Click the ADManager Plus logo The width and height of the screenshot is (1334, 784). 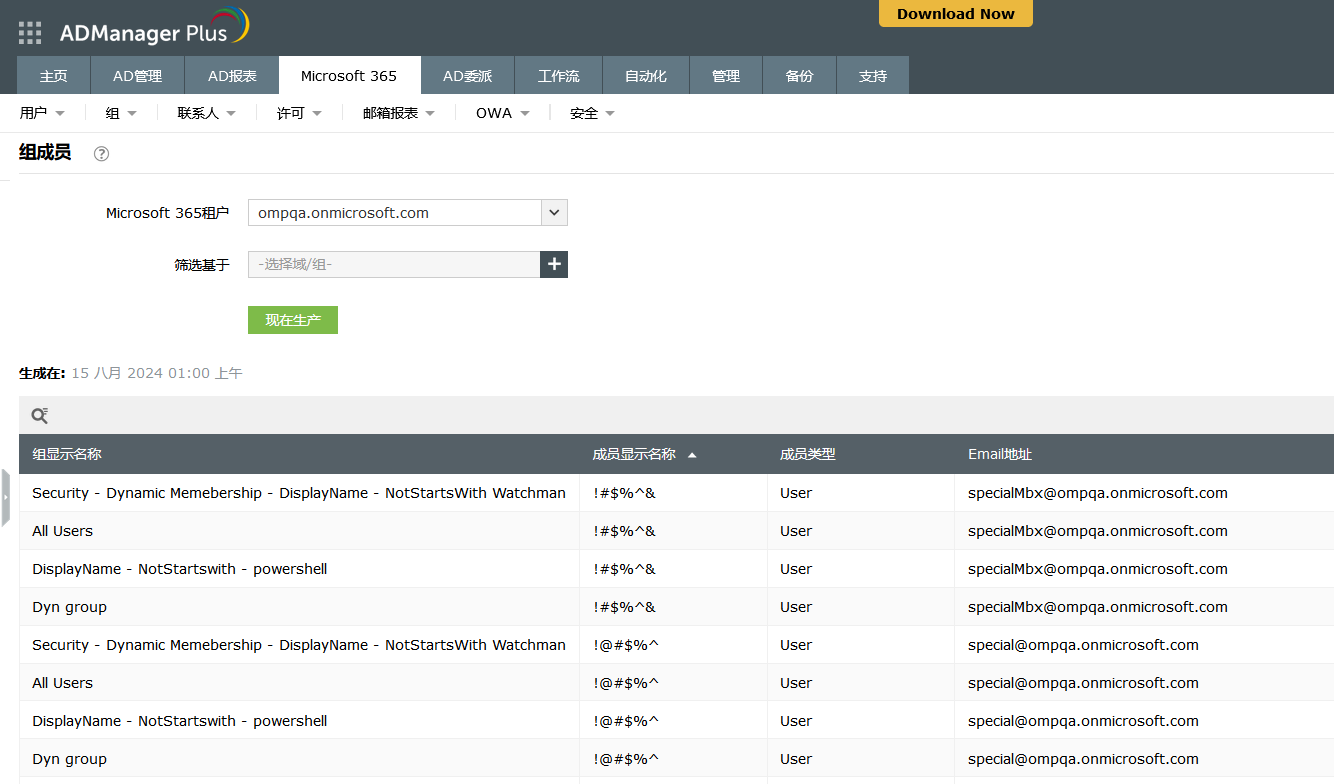tap(153, 30)
